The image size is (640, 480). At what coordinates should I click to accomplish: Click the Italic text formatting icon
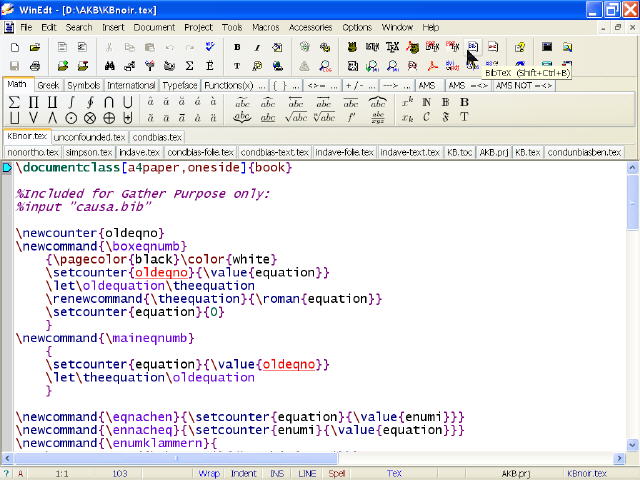(x=257, y=47)
